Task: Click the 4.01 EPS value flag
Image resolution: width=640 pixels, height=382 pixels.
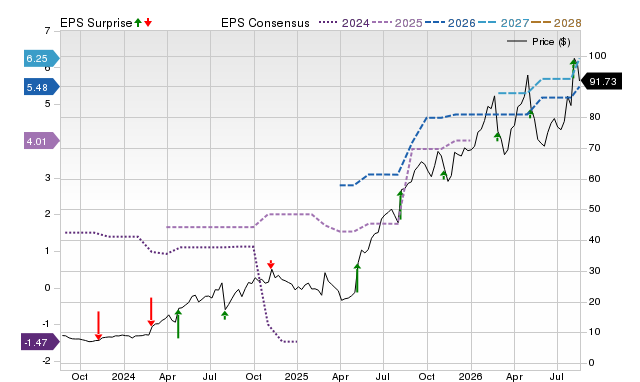Action: [42, 141]
